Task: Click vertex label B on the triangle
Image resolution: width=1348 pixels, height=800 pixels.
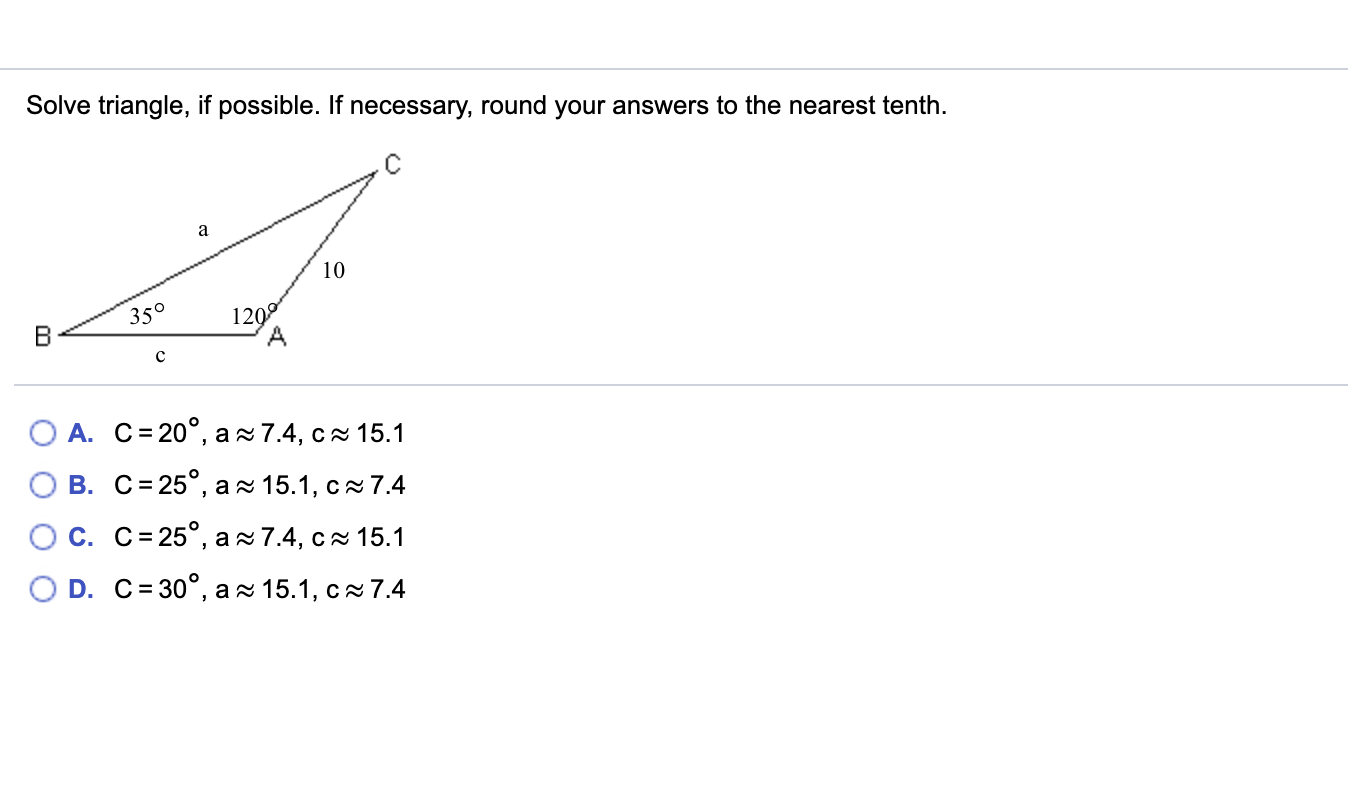Action: [41, 335]
